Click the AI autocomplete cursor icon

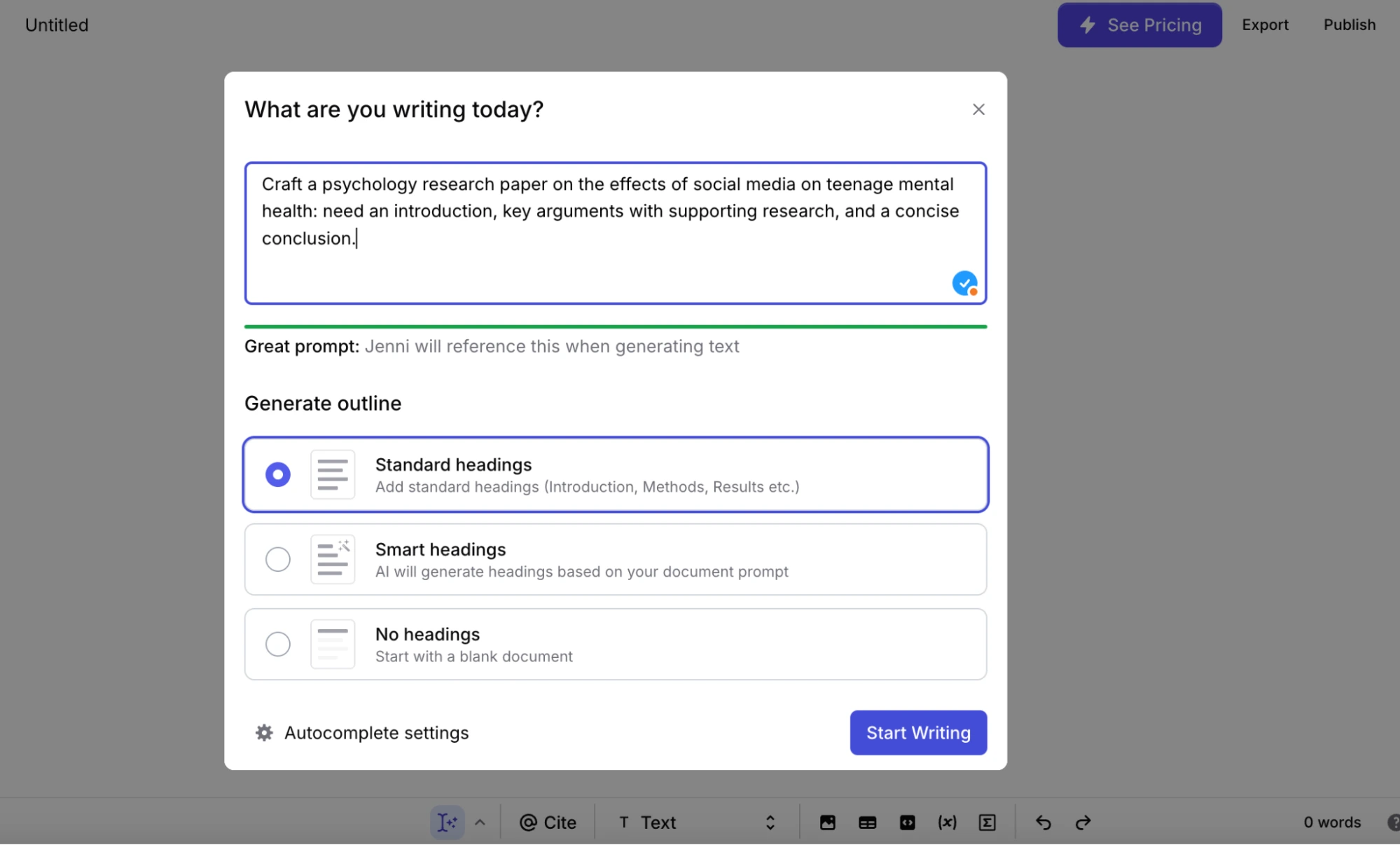[447, 822]
